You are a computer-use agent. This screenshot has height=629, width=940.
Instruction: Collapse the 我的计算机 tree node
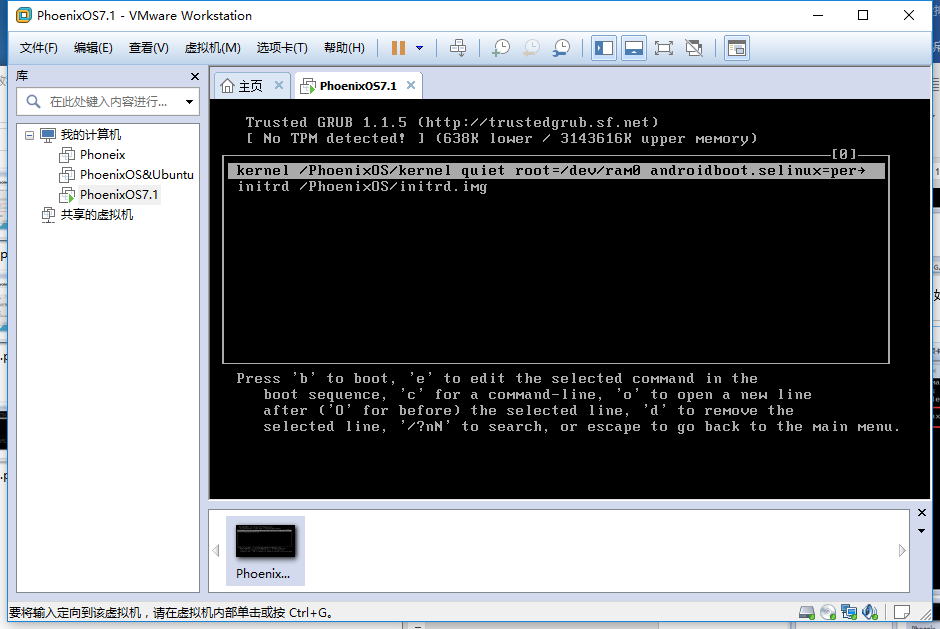pyautogui.click(x=29, y=136)
